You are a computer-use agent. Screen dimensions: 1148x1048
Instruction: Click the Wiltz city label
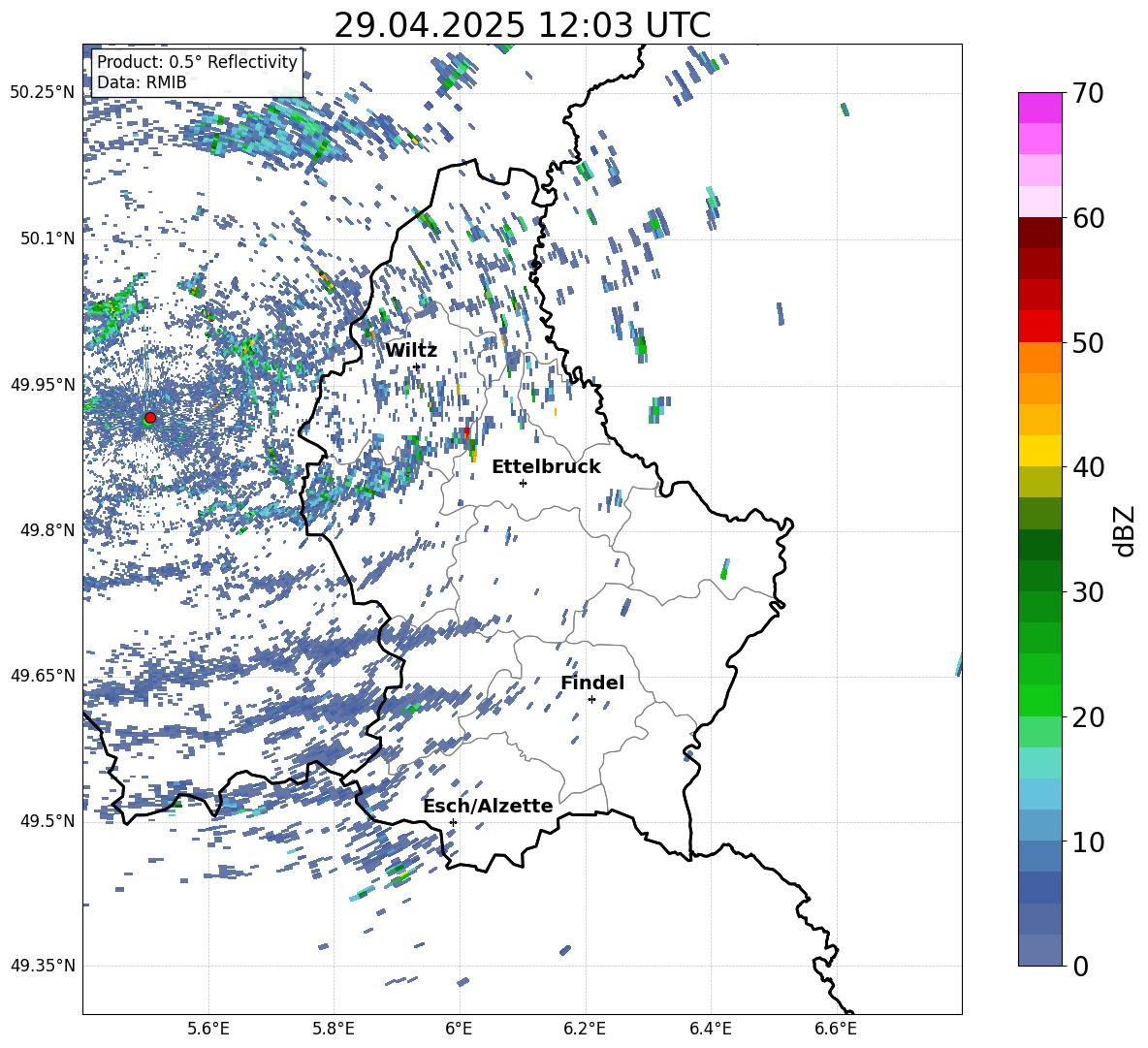[411, 351]
